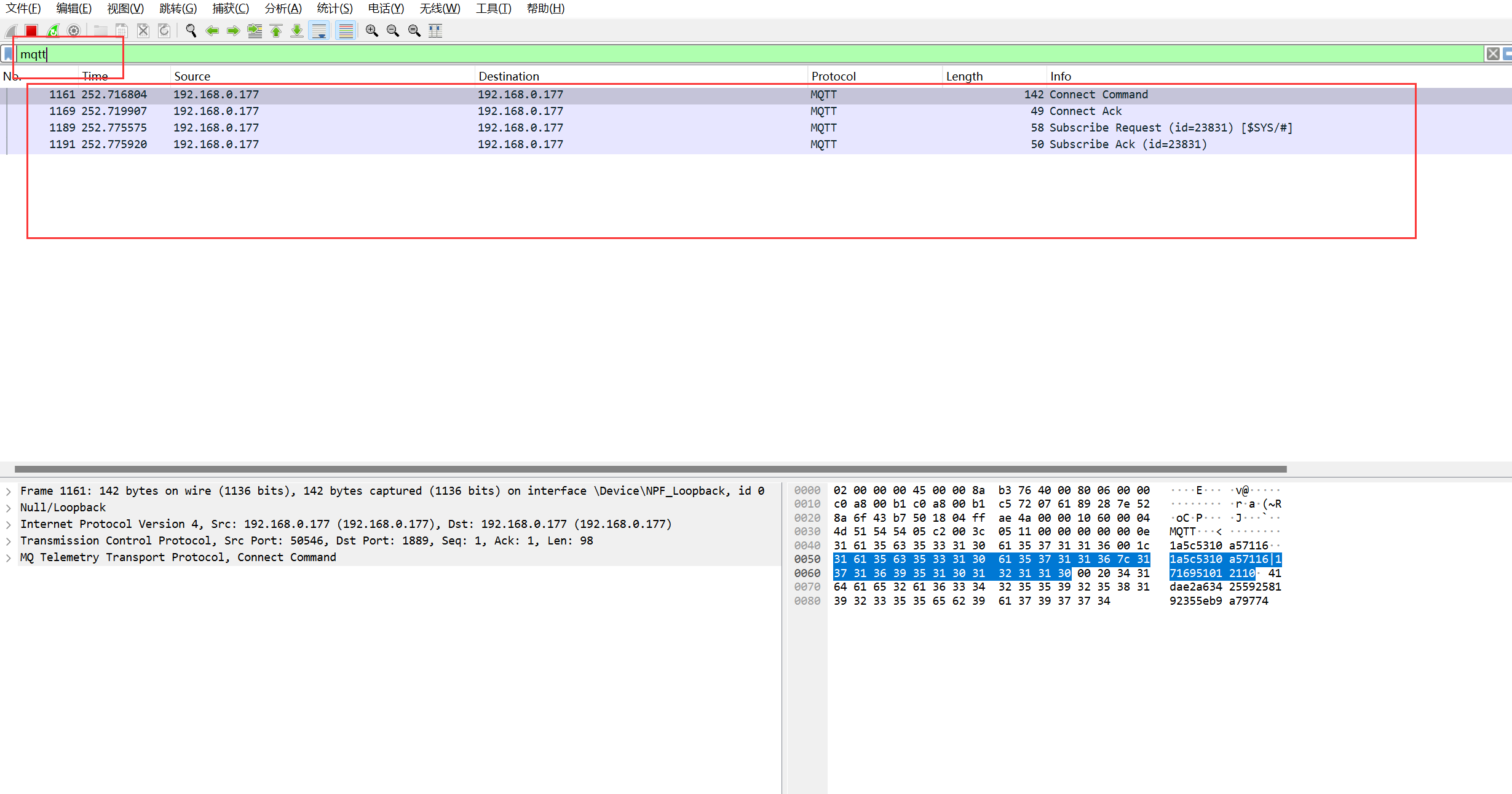Open the 分析(A) menu
Image resolution: width=1512 pixels, height=794 pixels.
pos(283,9)
